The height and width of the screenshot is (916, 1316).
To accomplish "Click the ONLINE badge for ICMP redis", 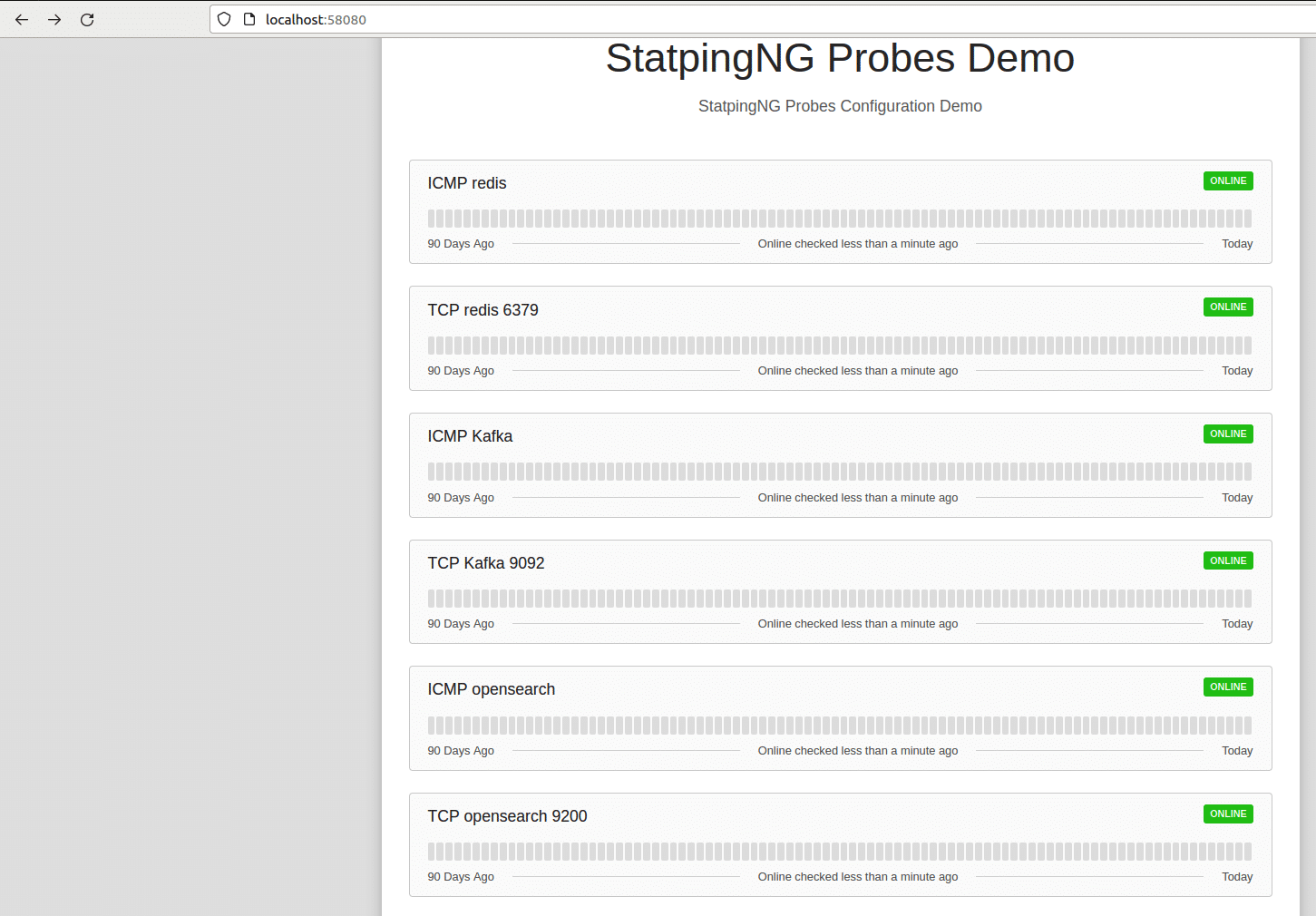I will point(1228,180).
